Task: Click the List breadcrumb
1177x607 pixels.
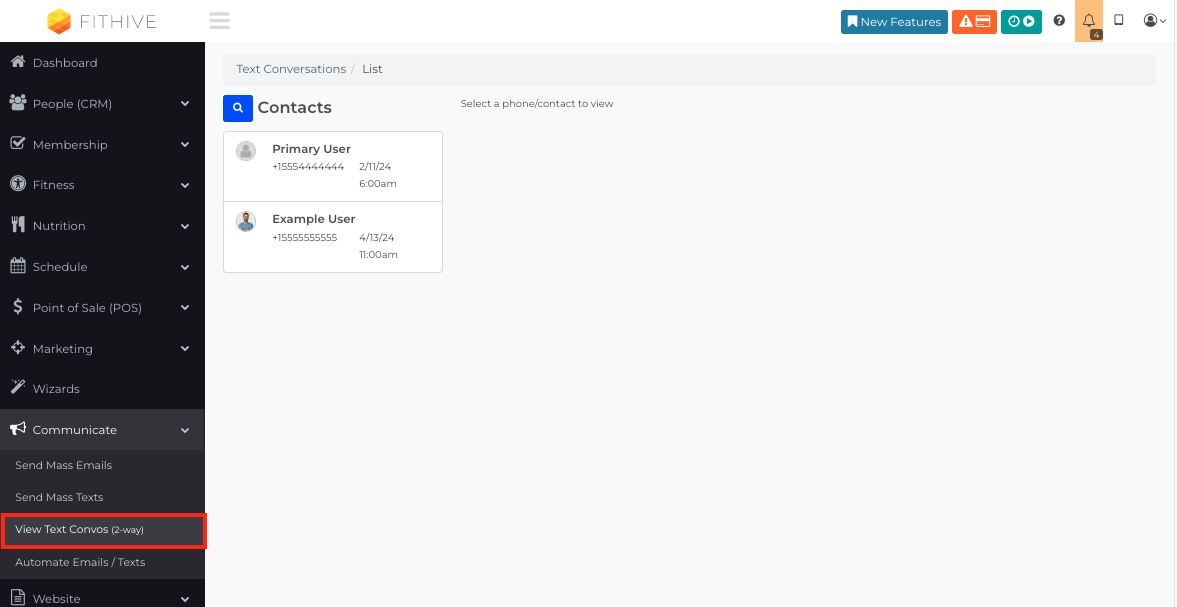Action: pos(372,69)
